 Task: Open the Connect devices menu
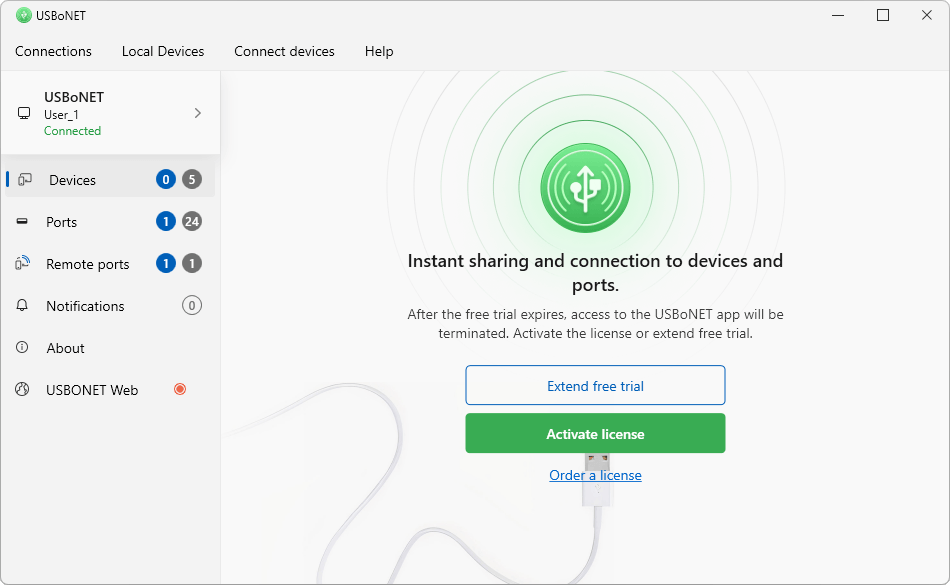coord(284,51)
